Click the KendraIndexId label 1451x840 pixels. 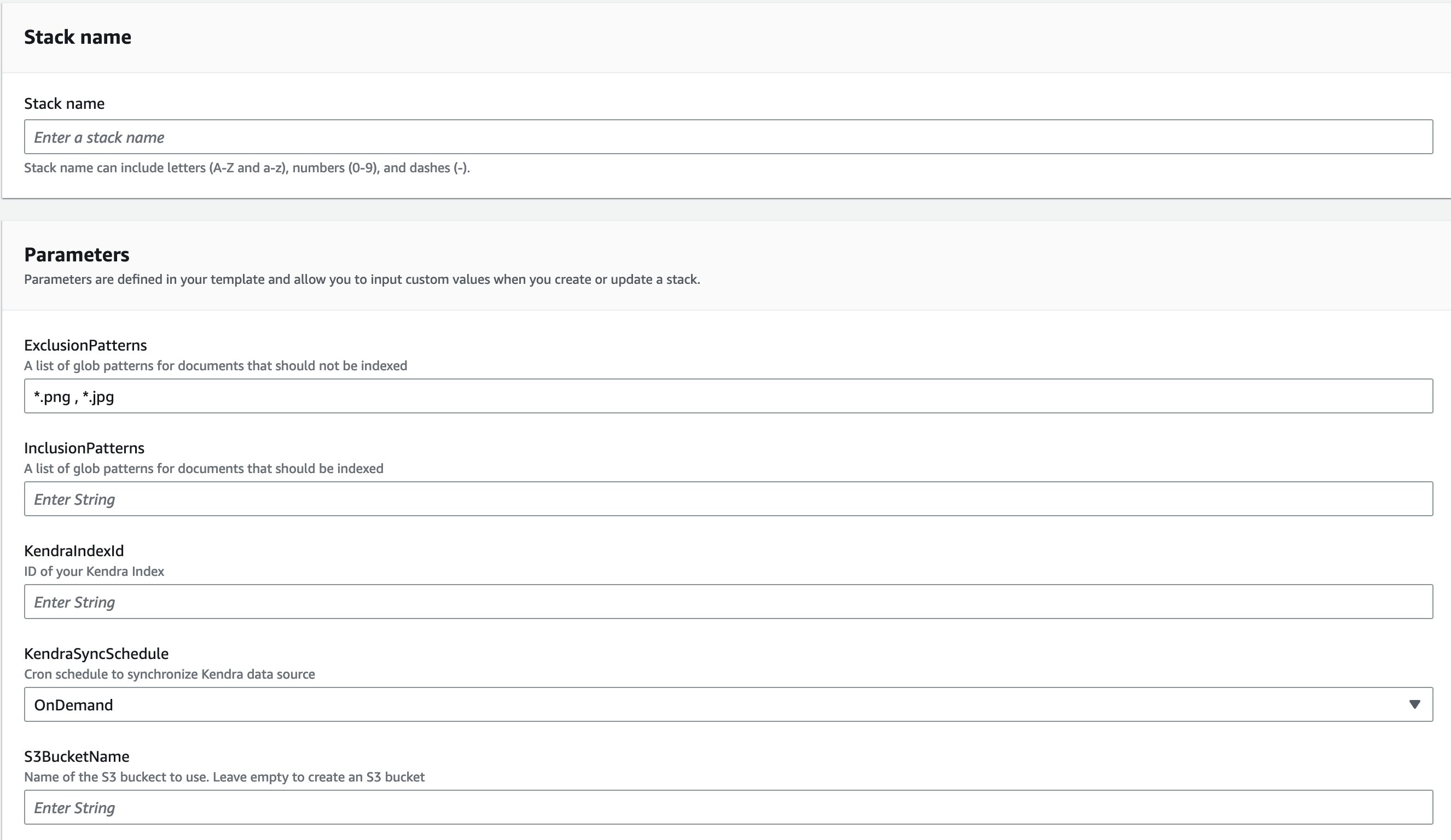pyautogui.click(x=74, y=551)
